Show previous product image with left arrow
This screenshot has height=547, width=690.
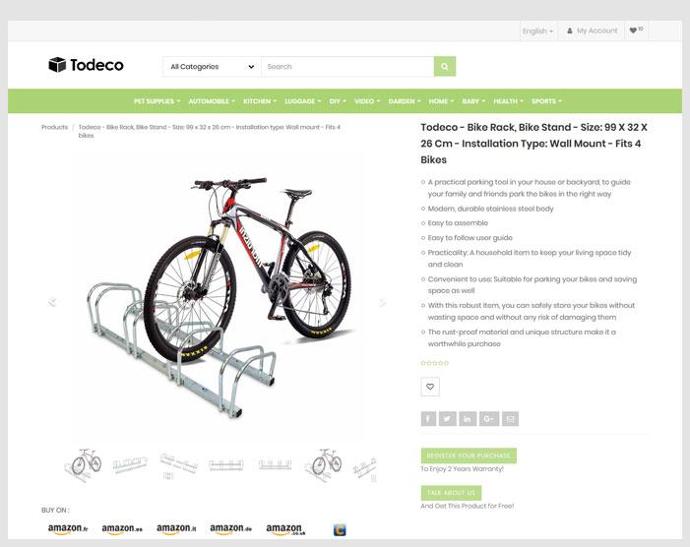pos(52,302)
